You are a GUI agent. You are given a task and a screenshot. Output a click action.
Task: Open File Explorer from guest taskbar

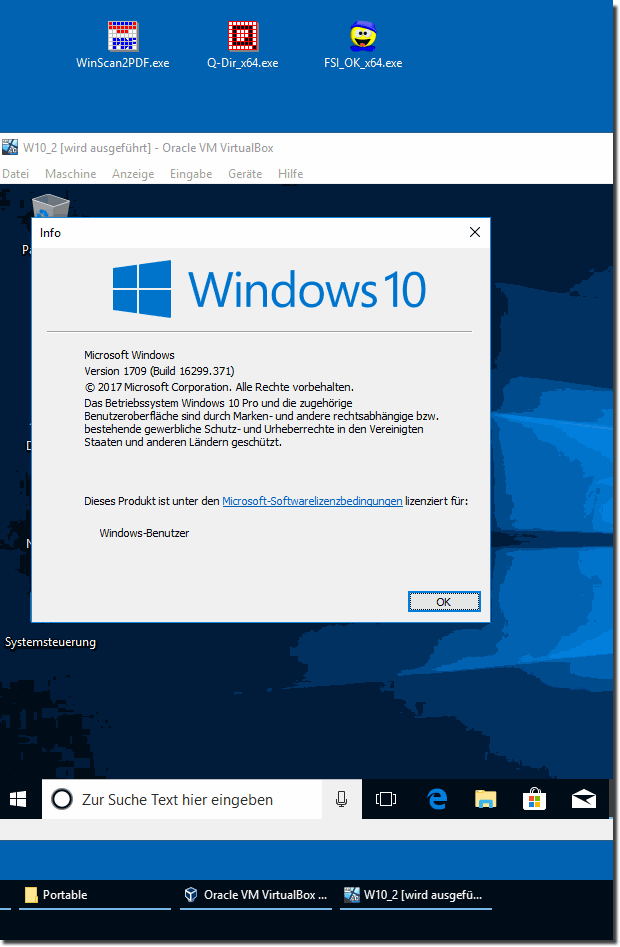click(x=485, y=799)
